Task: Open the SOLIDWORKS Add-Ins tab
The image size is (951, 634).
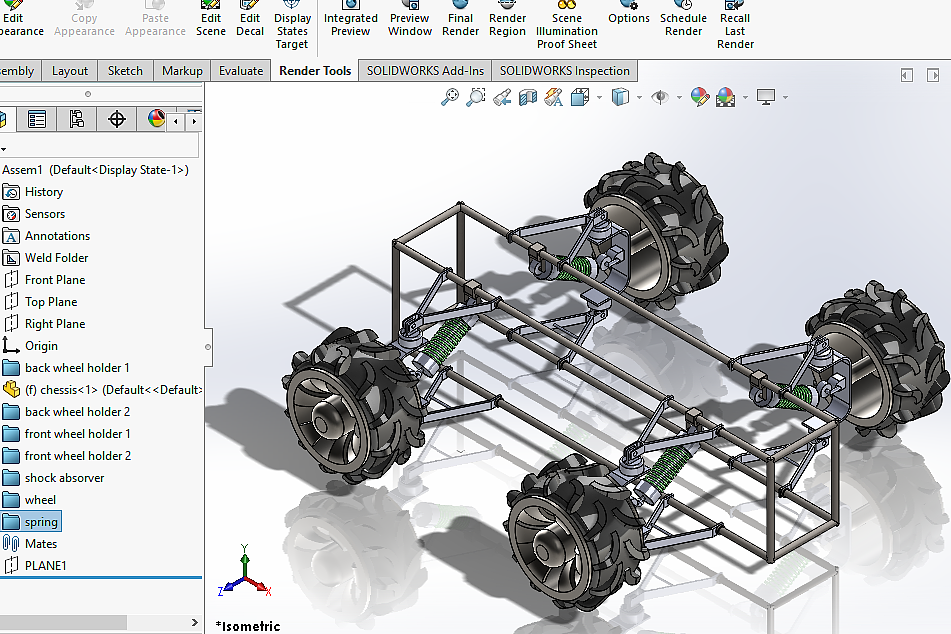Action: [425, 71]
